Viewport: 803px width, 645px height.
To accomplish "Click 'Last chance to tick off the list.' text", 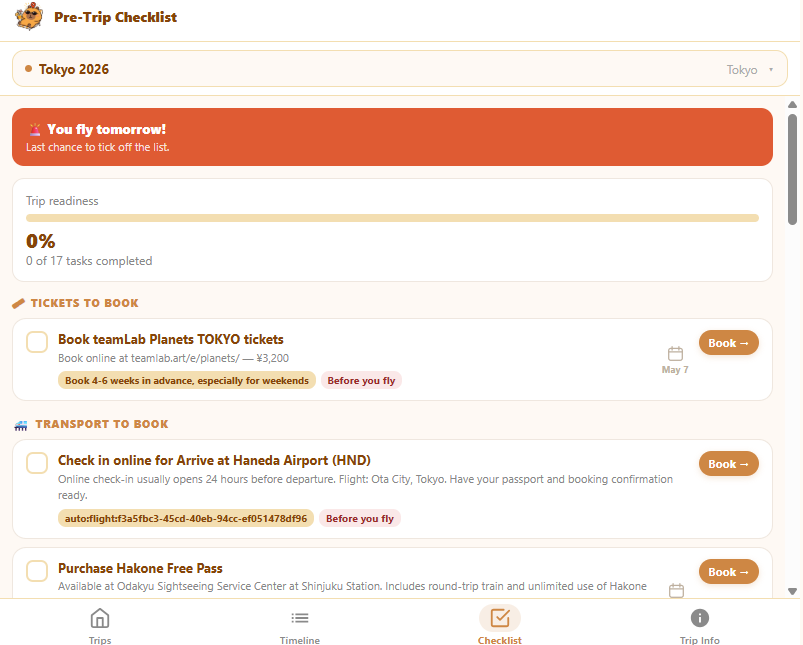I will [98, 147].
